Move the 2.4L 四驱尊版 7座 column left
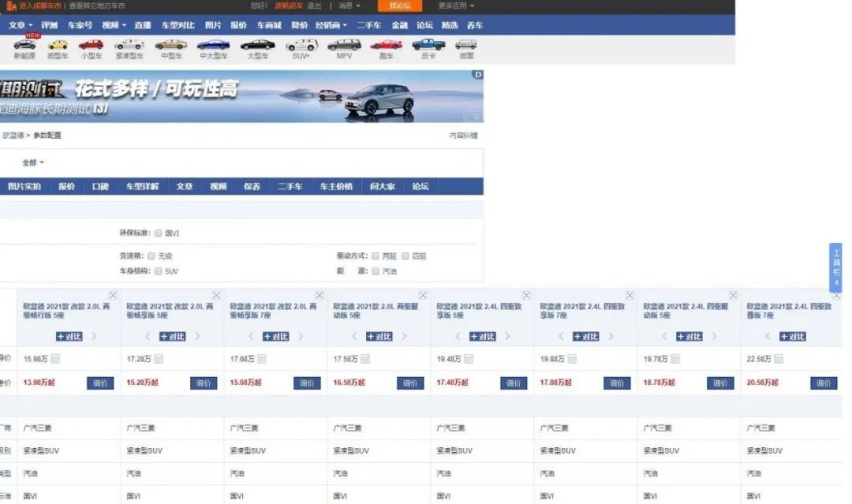Image resolution: width=852 pixels, height=504 pixels. [767, 337]
